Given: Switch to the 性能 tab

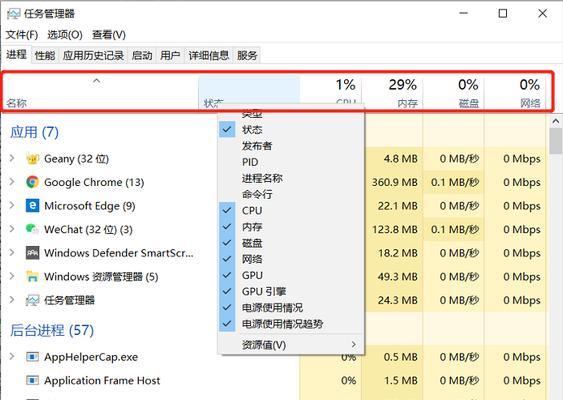Looking at the screenshot, I should (x=45, y=55).
